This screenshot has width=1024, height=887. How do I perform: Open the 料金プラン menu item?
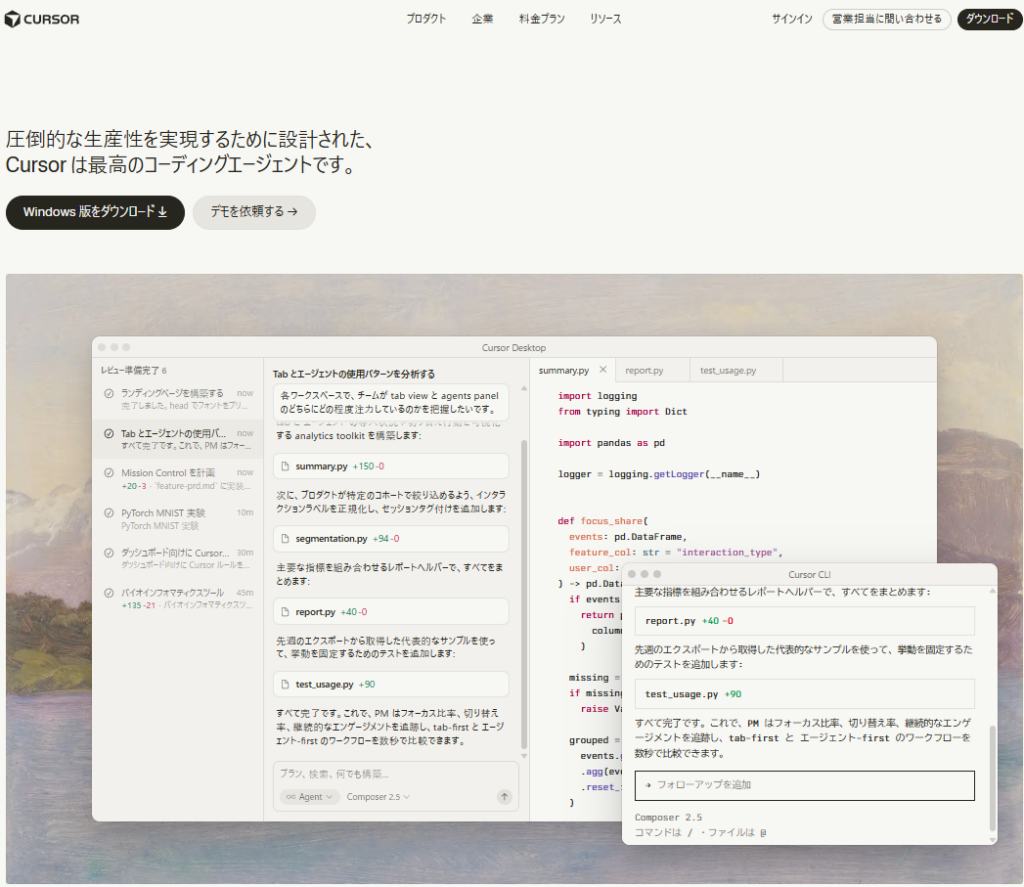[541, 19]
